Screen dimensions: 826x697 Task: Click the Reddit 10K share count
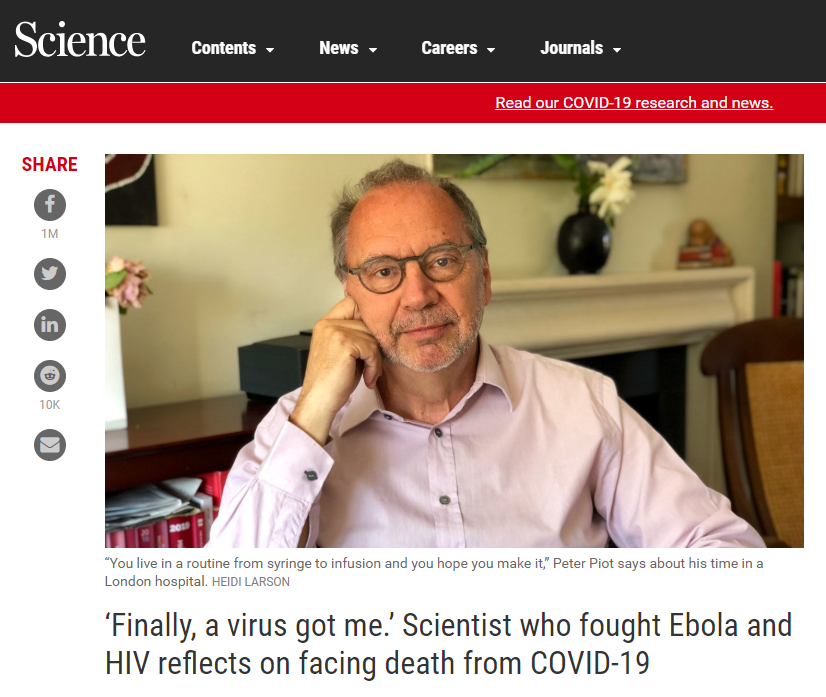click(50, 404)
